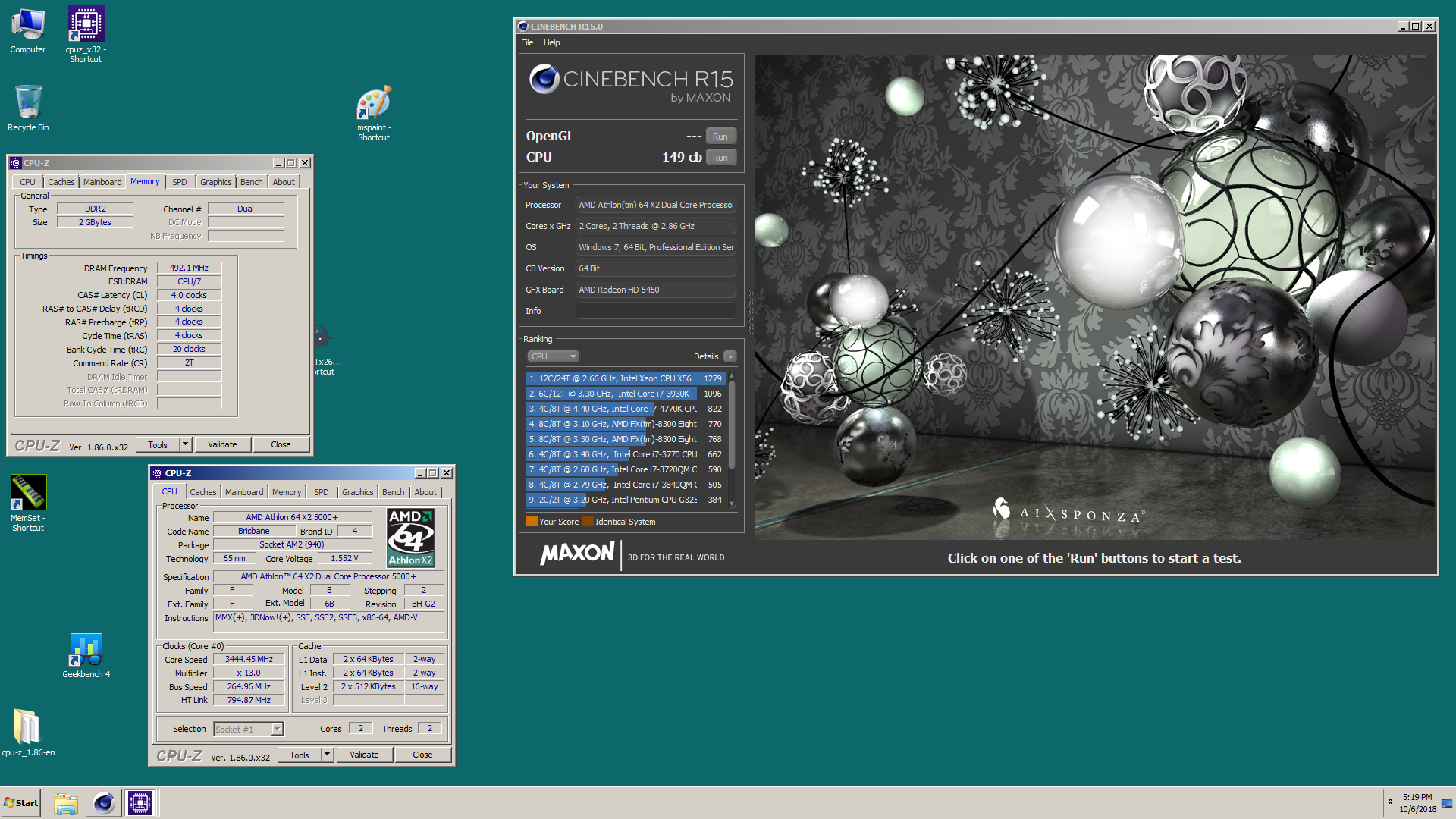1456x819 pixels.
Task: Select ranking entry Intel Xeon X56 1279
Action: (626, 378)
